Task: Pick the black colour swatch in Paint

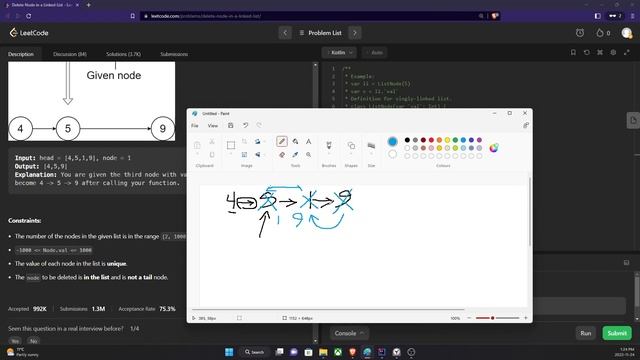Action: (x=407, y=140)
